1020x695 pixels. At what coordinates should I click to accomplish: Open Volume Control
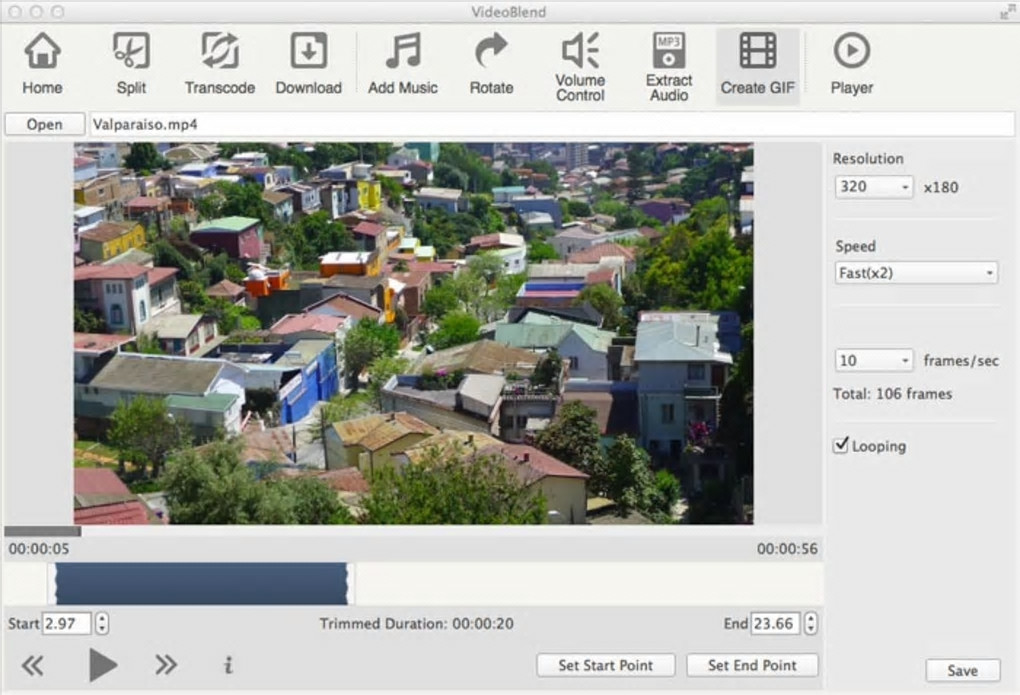click(580, 68)
